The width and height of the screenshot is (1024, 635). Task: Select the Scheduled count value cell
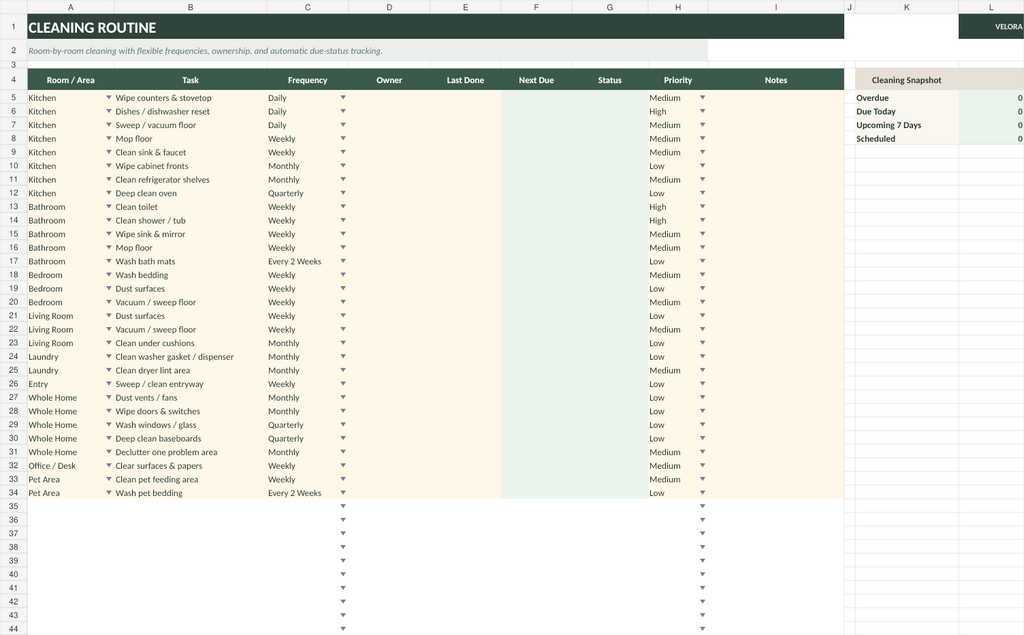pos(991,138)
